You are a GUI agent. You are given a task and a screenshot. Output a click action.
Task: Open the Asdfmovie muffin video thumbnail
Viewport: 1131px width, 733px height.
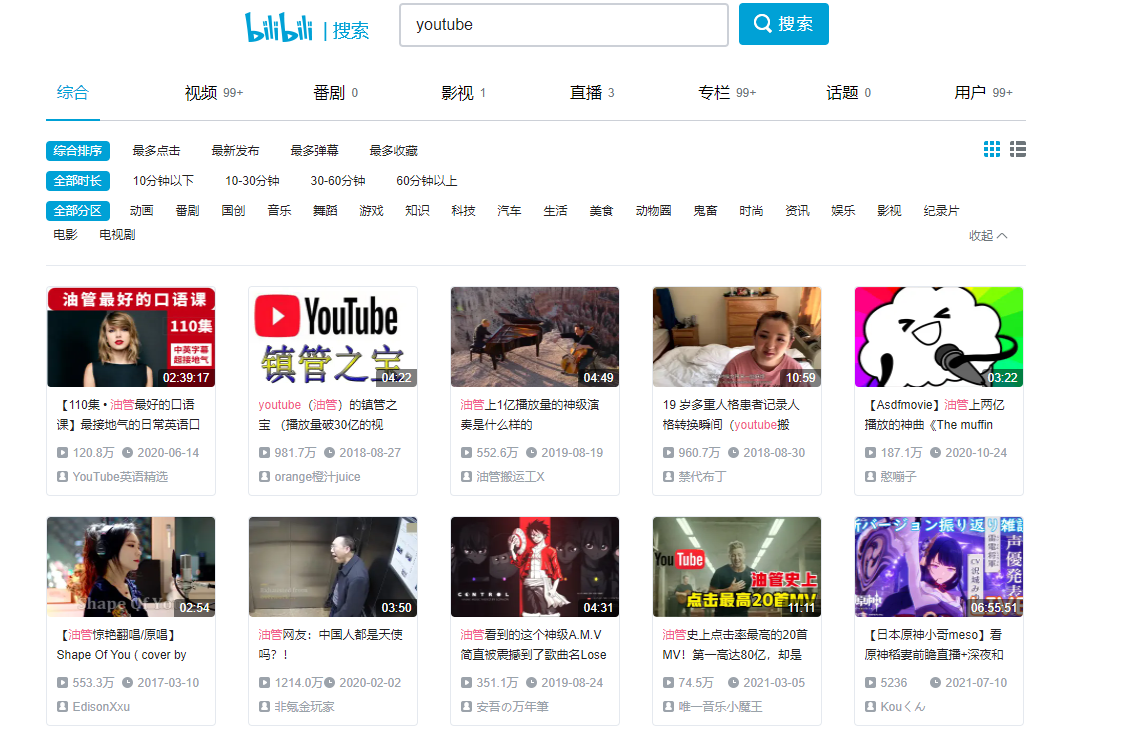point(939,337)
